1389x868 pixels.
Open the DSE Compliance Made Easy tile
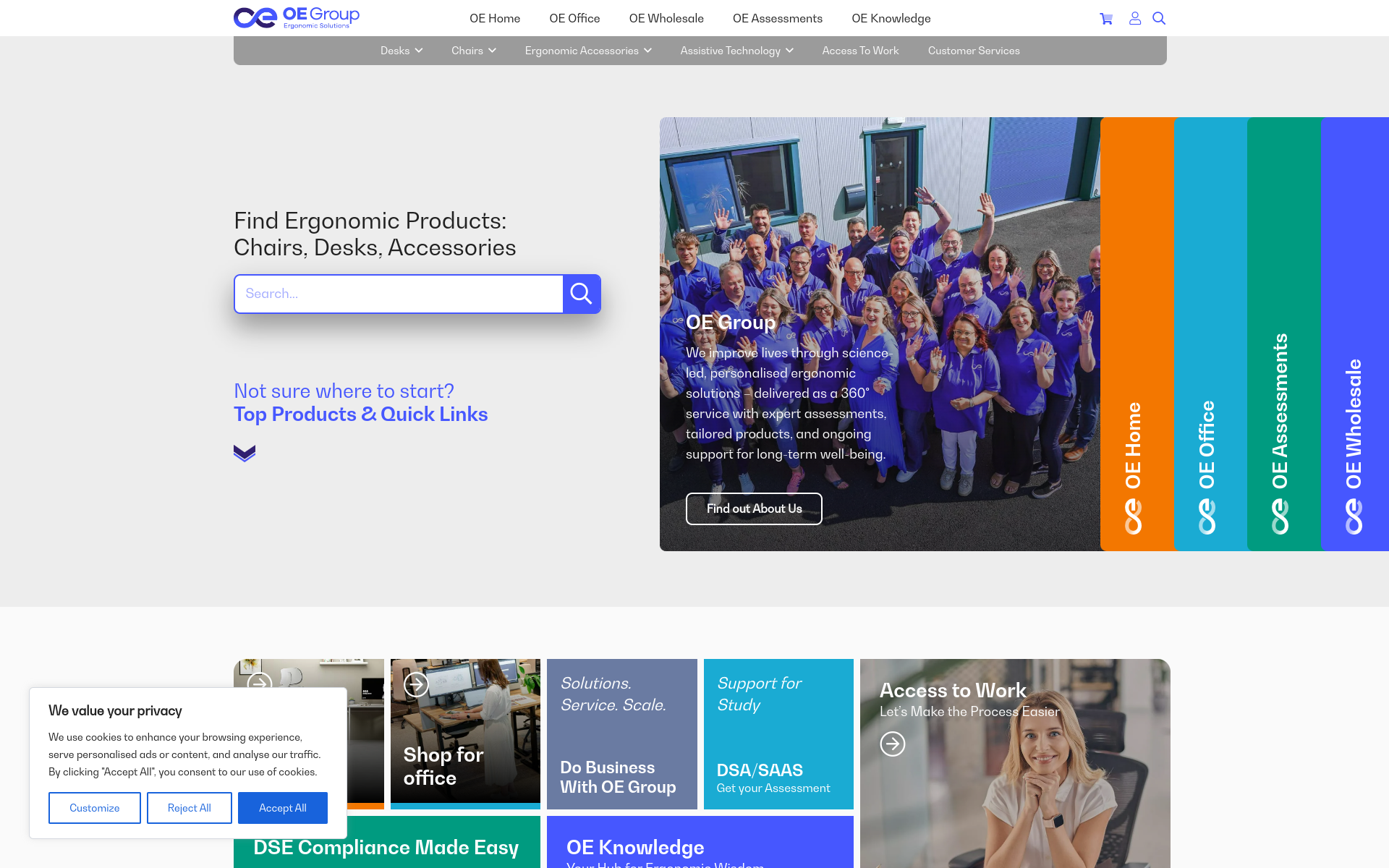[x=387, y=842]
